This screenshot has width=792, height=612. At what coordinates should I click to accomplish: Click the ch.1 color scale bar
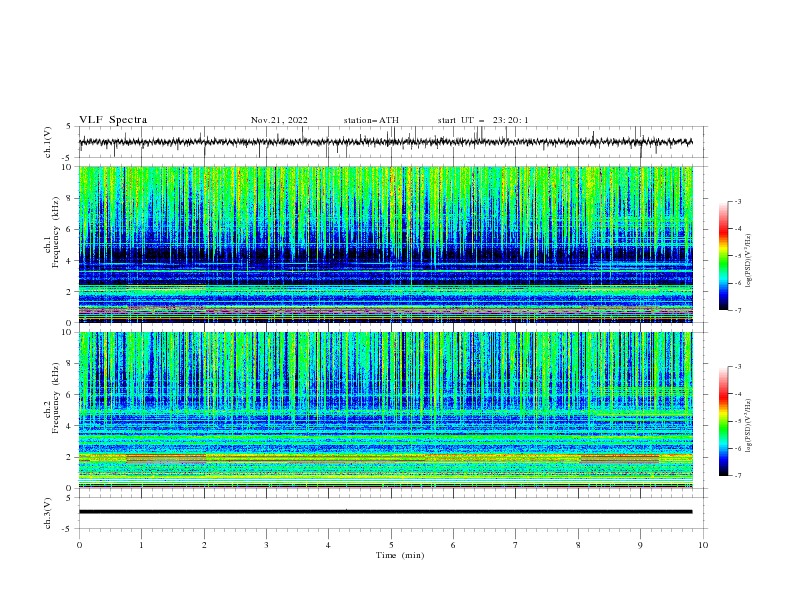point(723,256)
